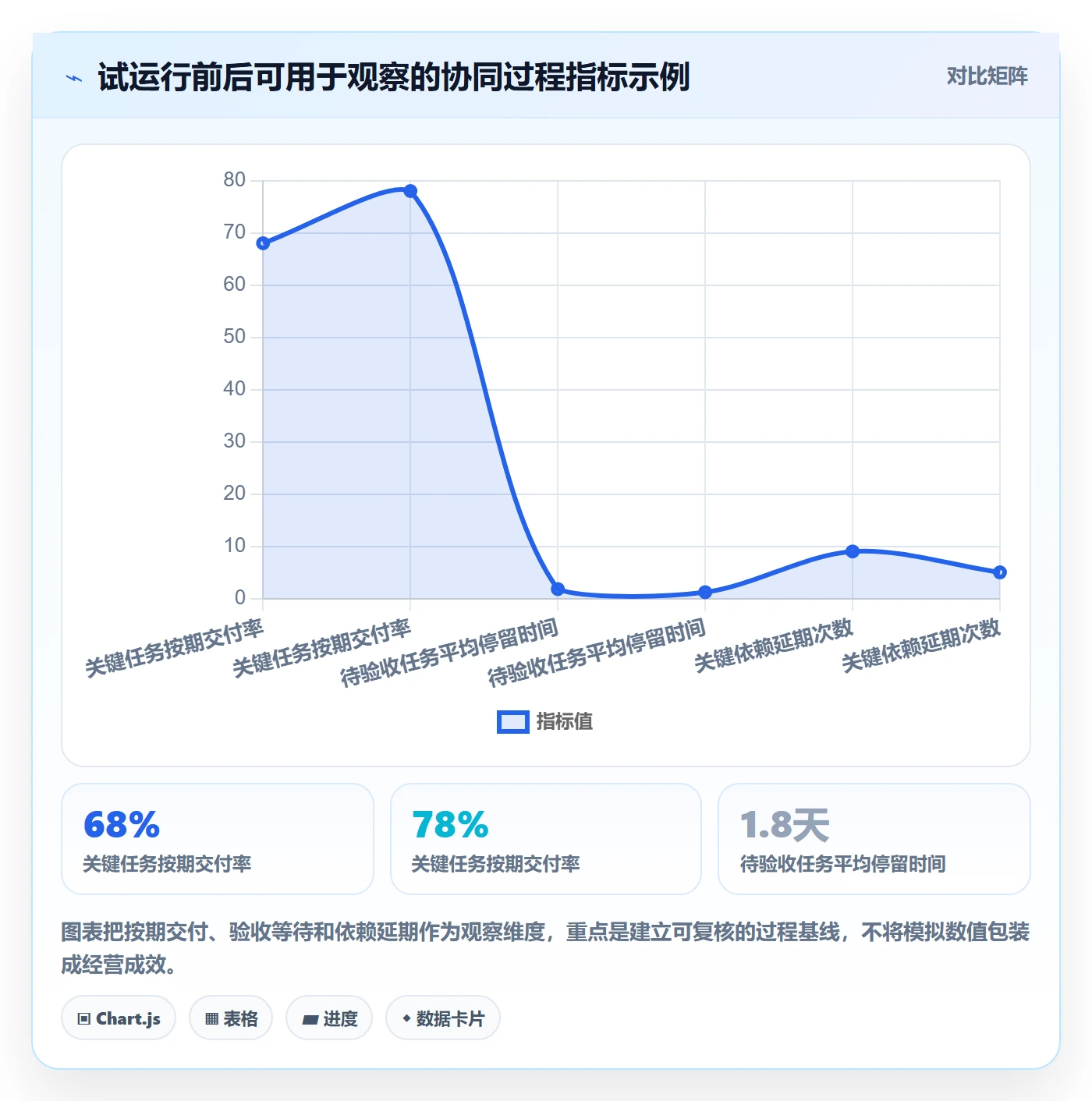Click the third chart point near 1.8

pyautogui.click(x=558, y=589)
